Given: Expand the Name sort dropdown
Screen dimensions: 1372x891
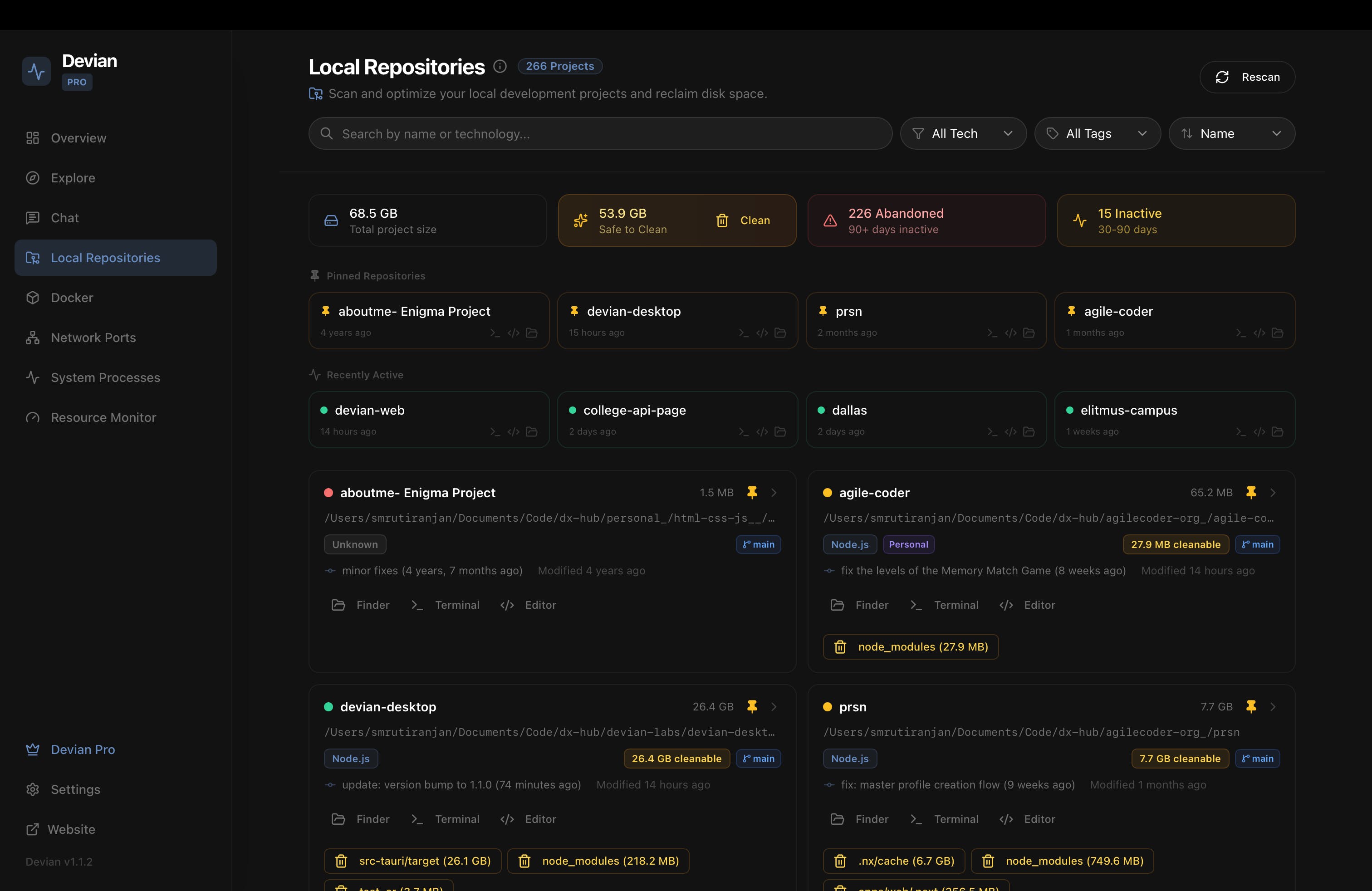Looking at the screenshot, I should tap(1231, 134).
